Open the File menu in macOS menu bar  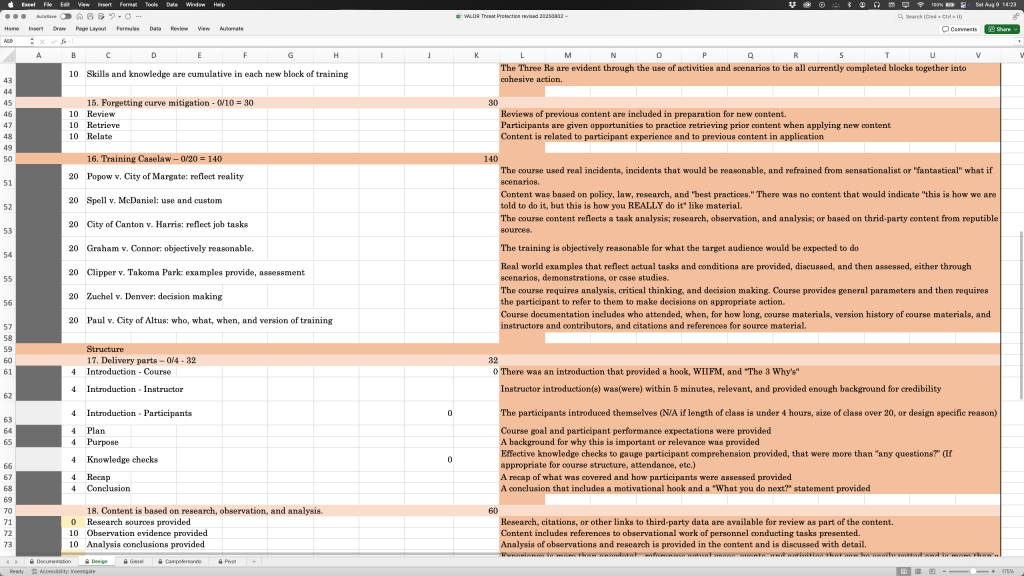[48, 5]
